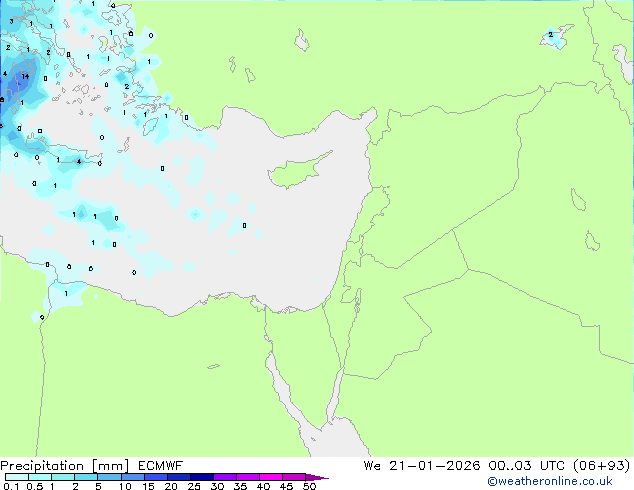634x490 pixels.
Task: Choose the 40–45 mm legend swatch
Action: pos(271,477)
